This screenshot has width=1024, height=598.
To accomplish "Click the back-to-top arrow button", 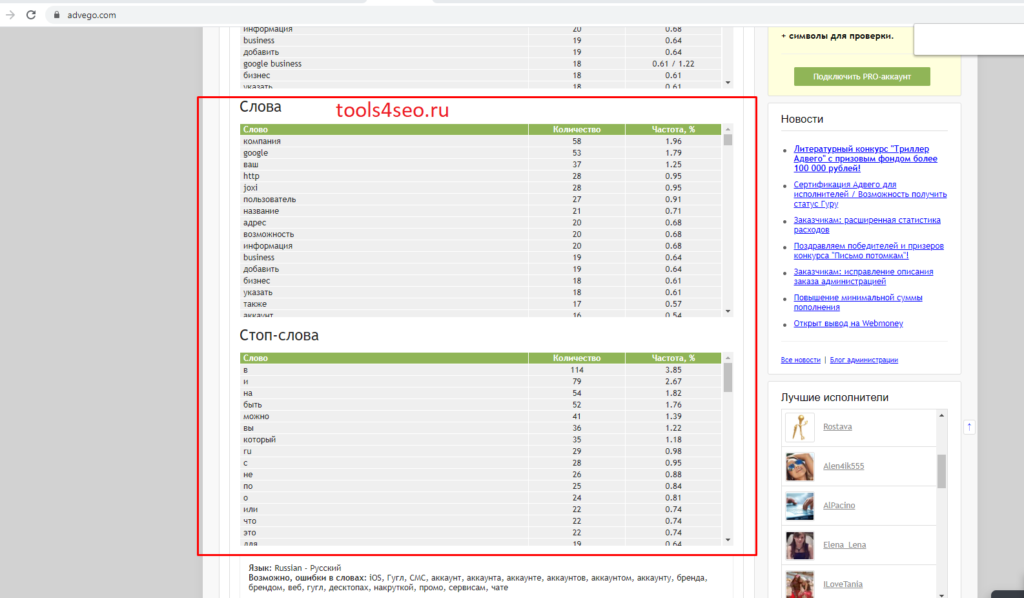I will tap(969, 427).
